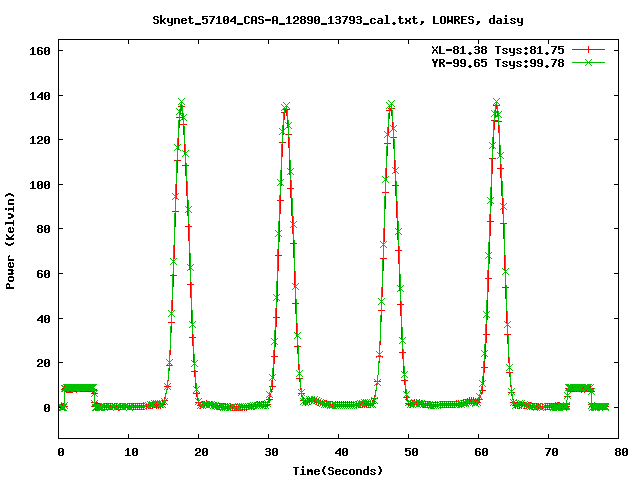Click the green YR legend line sample
Image resolution: width=640 pixels, height=480 pixels.
(x=588, y=62)
